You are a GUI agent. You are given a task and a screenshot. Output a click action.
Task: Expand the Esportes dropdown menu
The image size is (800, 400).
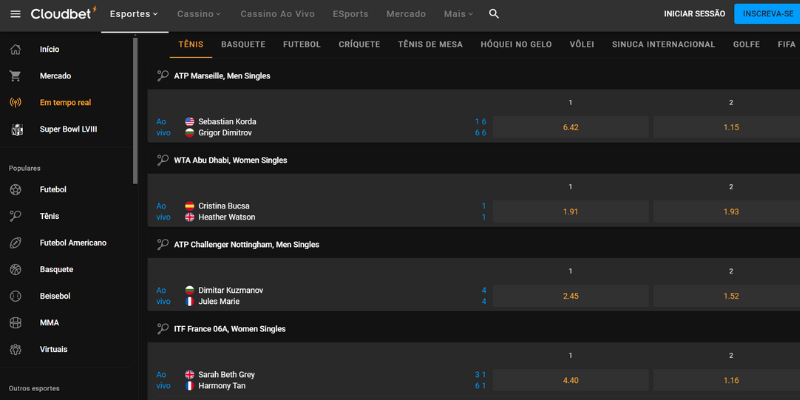coord(133,14)
